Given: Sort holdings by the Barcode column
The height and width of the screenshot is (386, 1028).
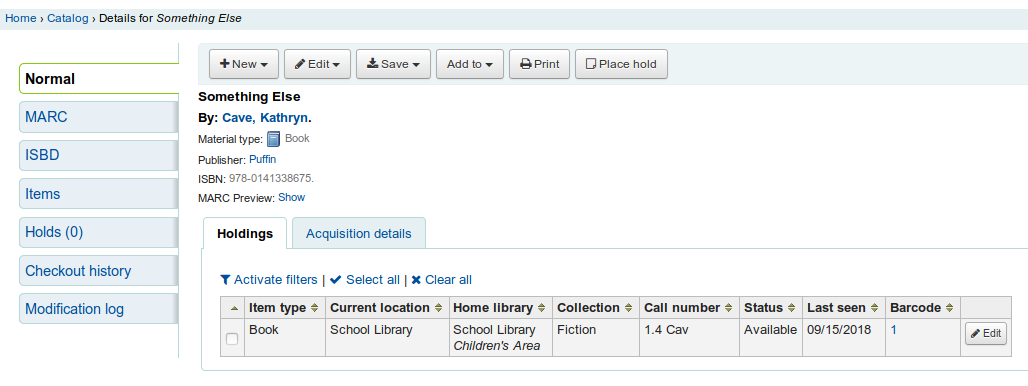Looking at the screenshot, I should pyautogui.click(x=922, y=307).
